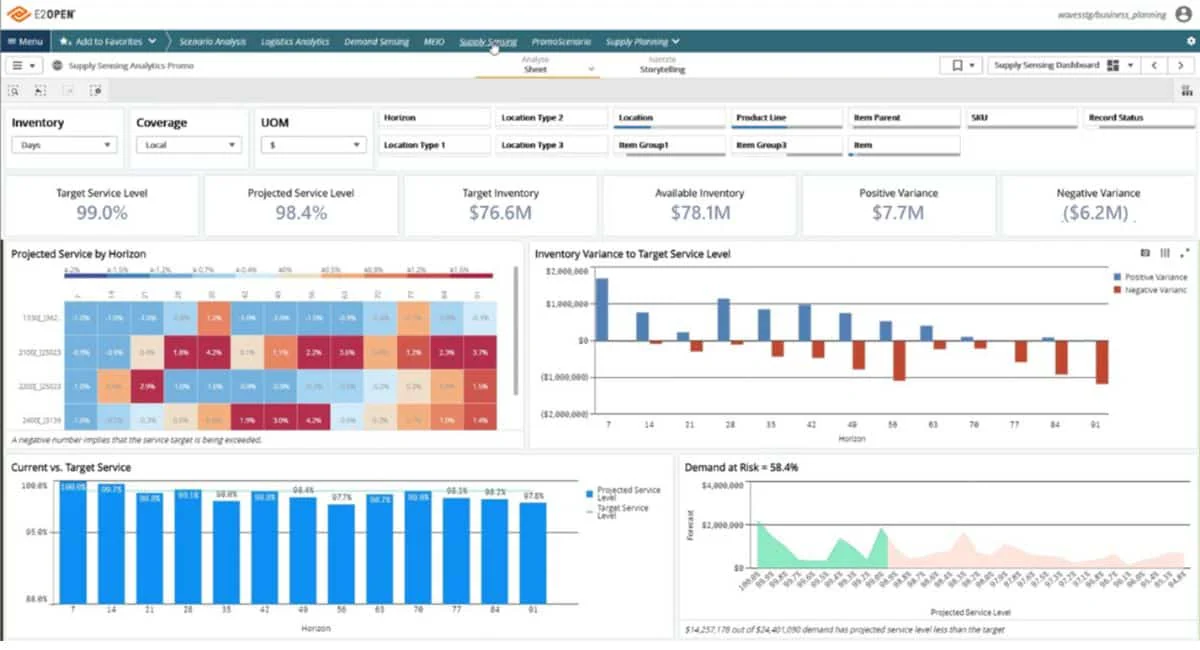The width and height of the screenshot is (1200, 650).
Task: Open the Coverage Local dropdown
Action: (x=189, y=145)
